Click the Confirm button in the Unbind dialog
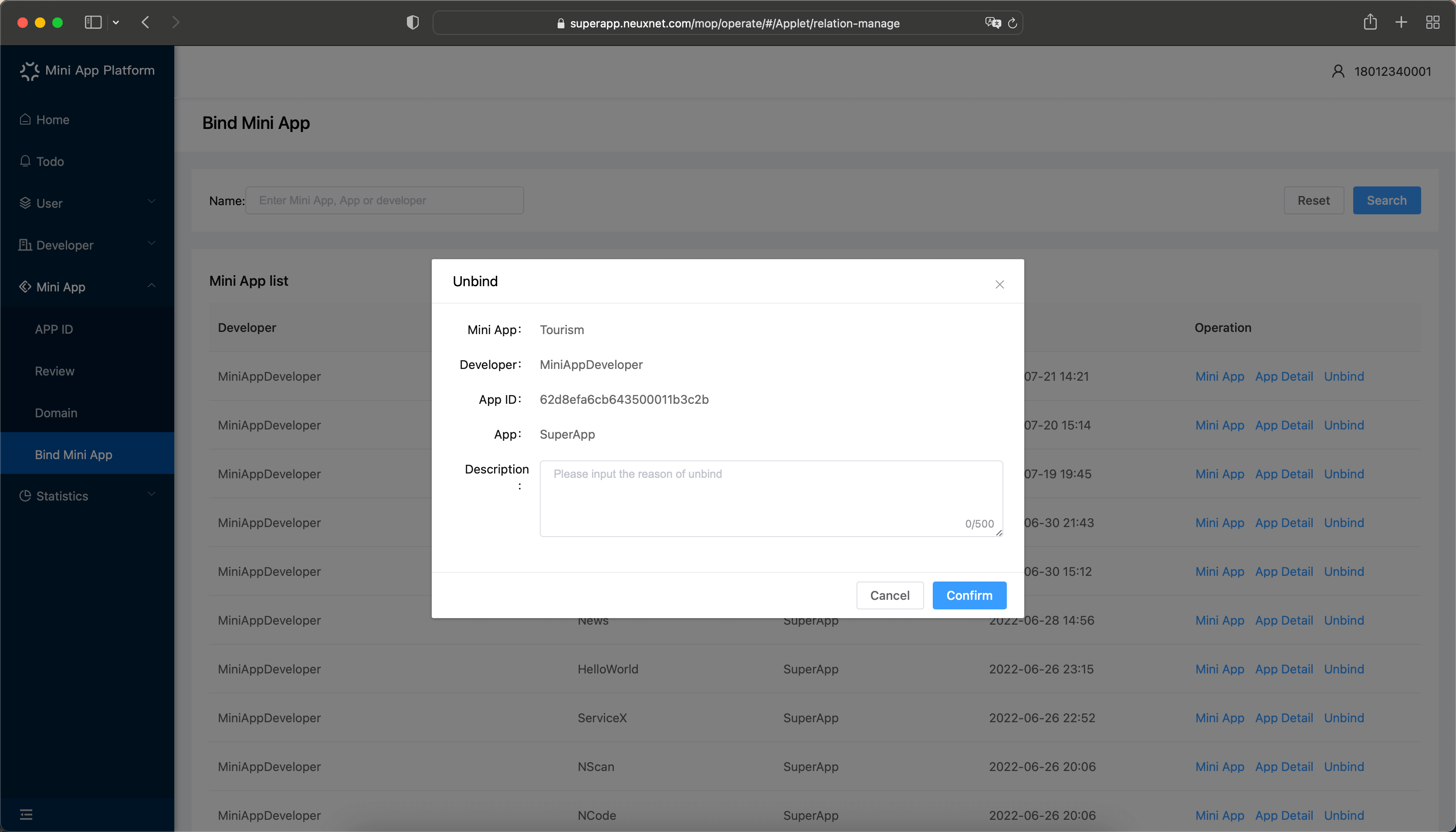Screen dimensions: 1456x832 point(969,595)
